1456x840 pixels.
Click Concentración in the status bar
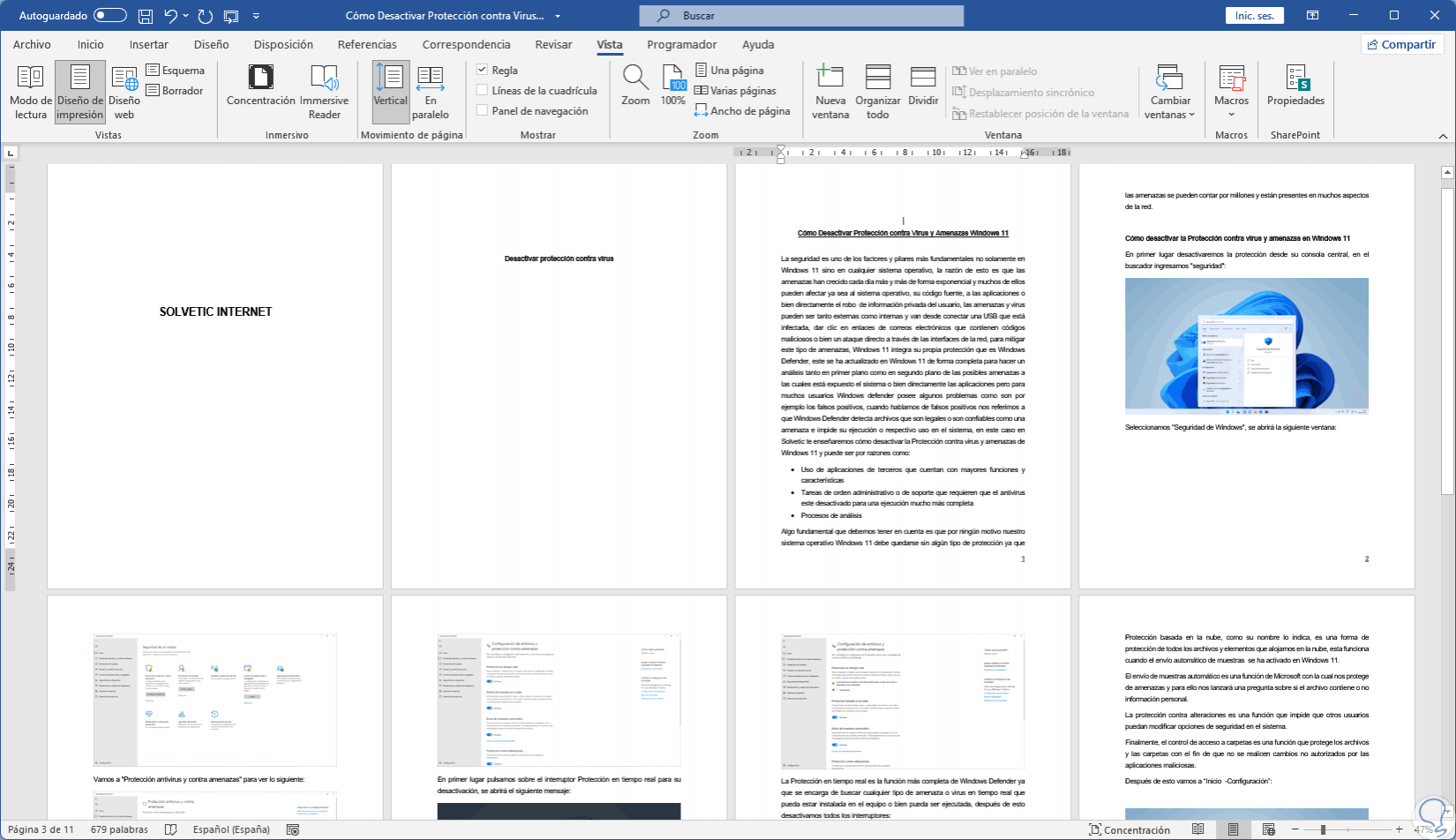[x=1130, y=829]
